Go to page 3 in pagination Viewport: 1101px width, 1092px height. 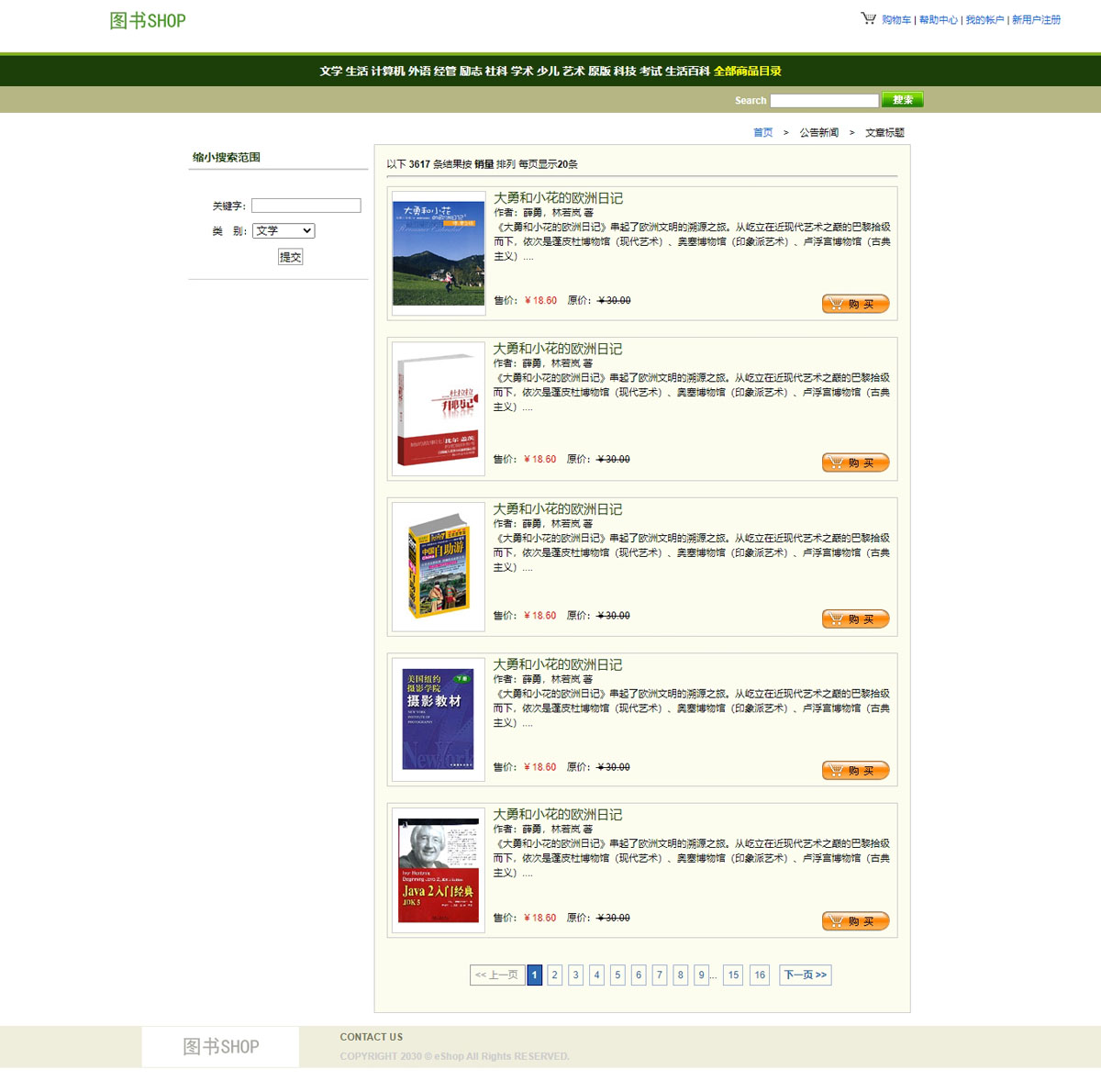[x=575, y=975]
